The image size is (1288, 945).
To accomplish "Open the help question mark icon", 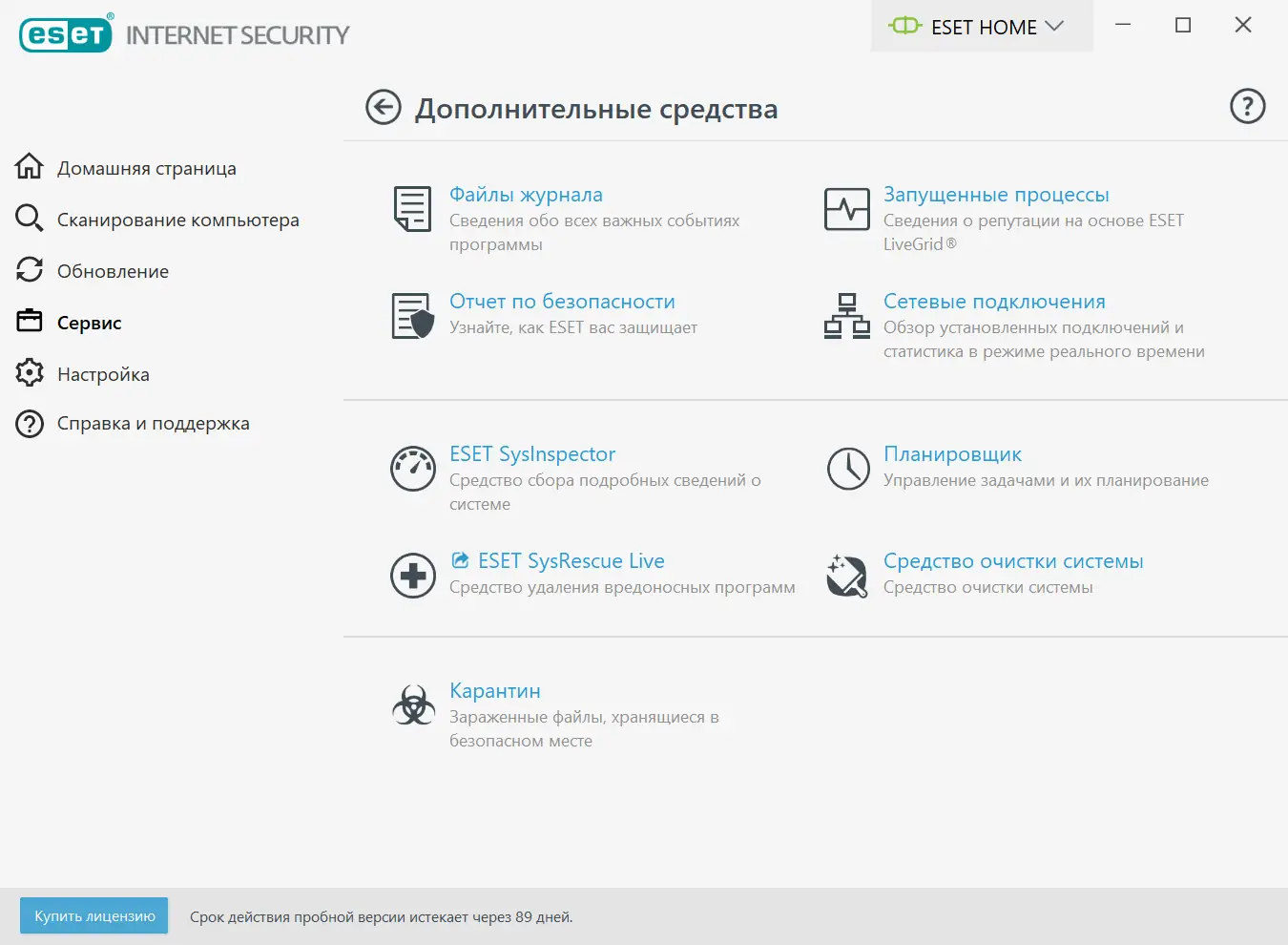I will click(x=1248, y=106).
